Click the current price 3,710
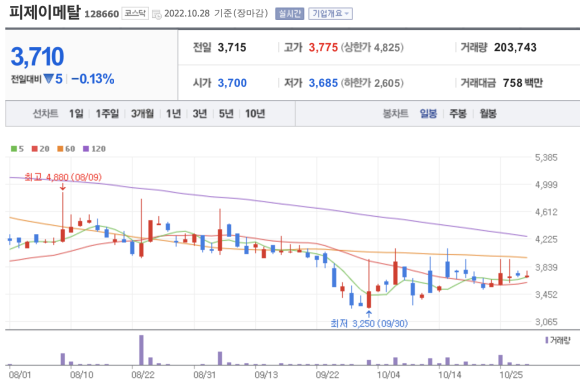 click(x=37, y=57)
